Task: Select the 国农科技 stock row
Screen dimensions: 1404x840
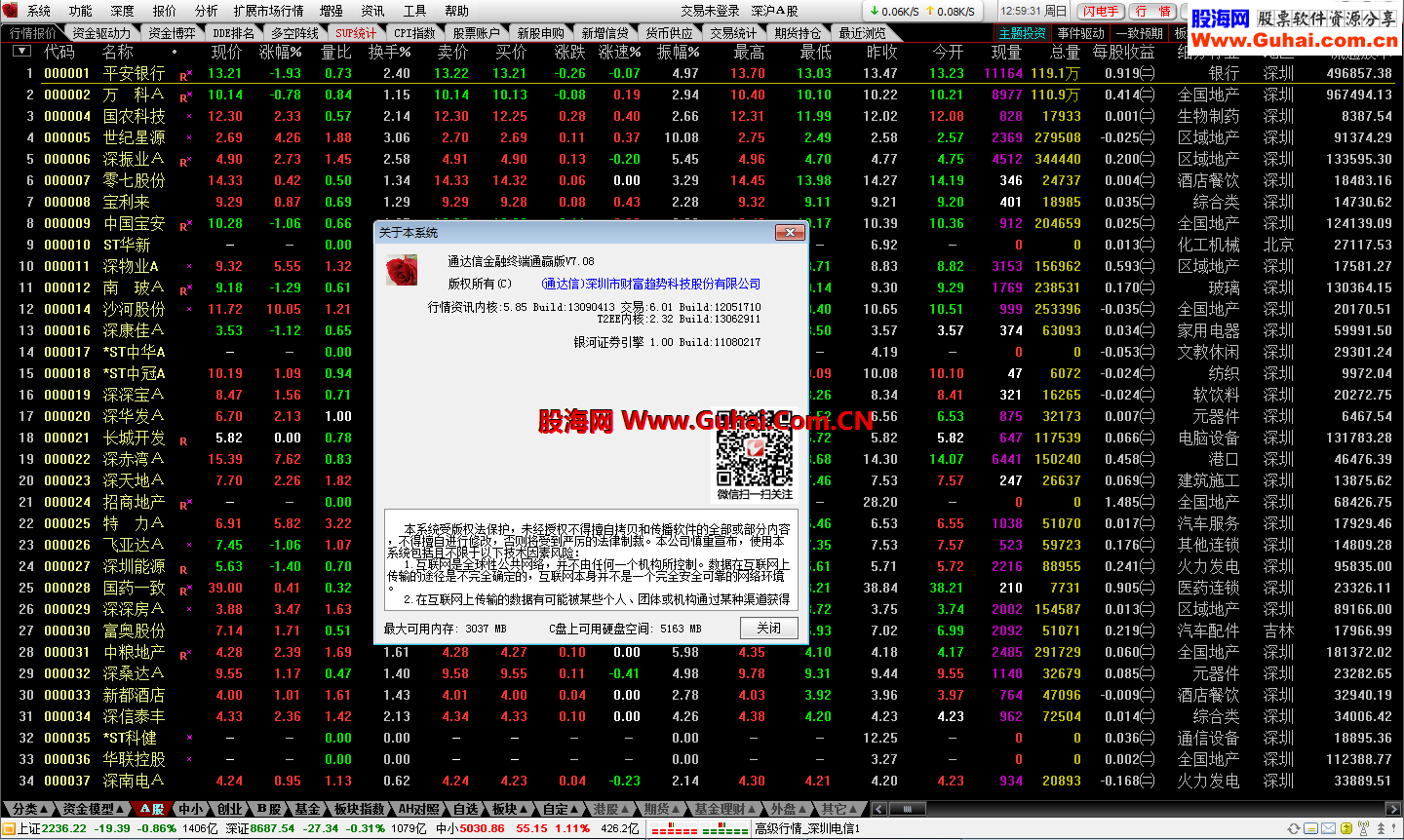Action: (702, 116)
